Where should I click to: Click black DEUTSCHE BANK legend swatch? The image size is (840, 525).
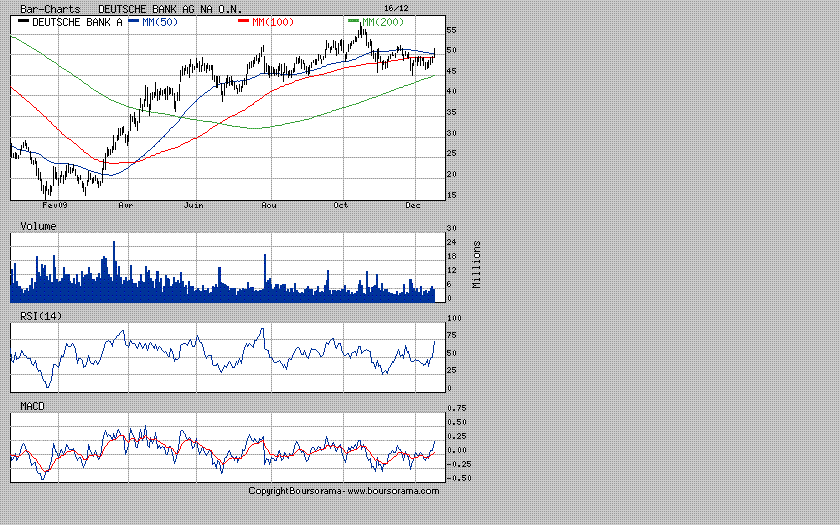(24, 21)
